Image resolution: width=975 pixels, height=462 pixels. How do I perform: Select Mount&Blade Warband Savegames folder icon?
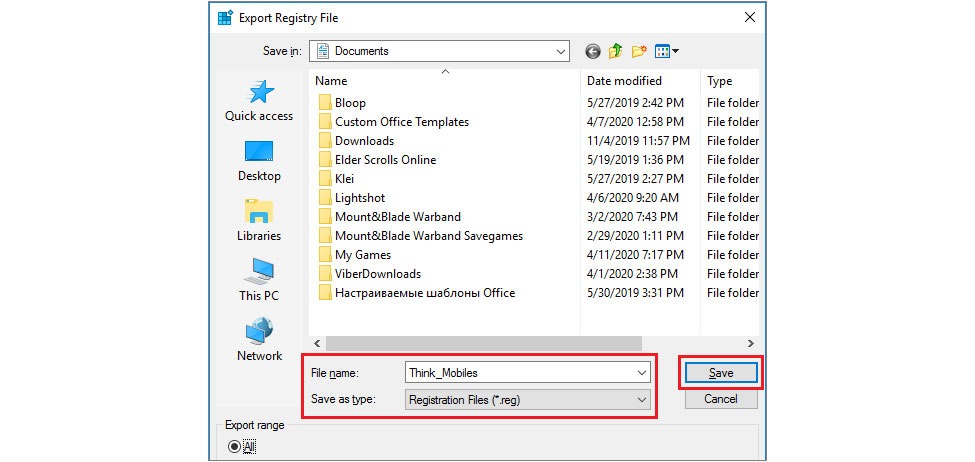click(x=325, y=236)
